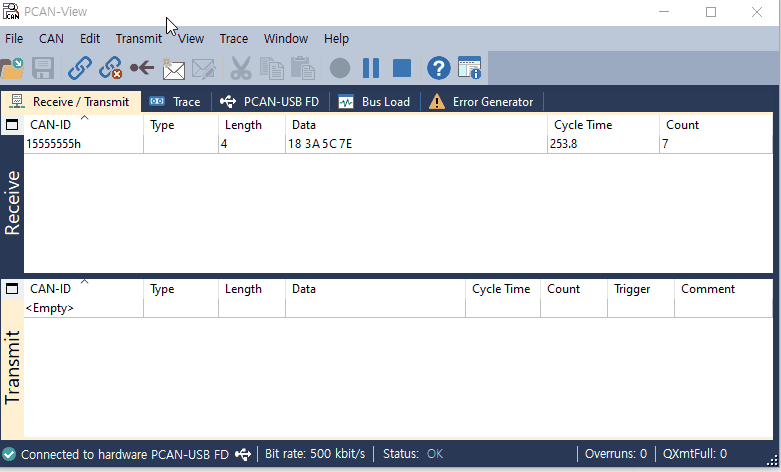Toggle the Receive pane window icon

12,124
